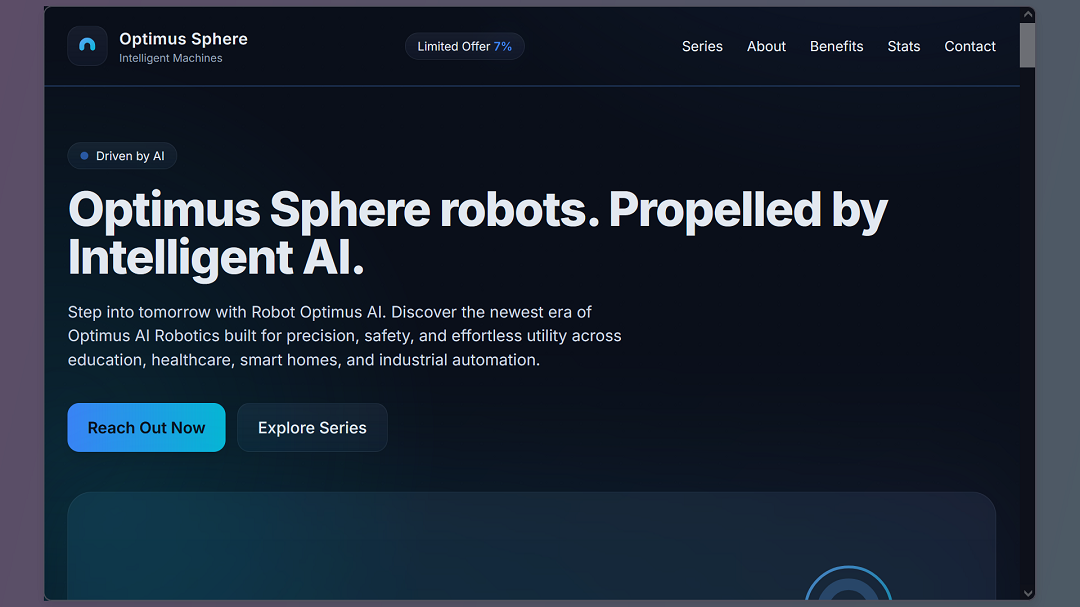The width and height of the screenshot is (1080, 607).
Task: Open the Benefits nav item
Action: pyautogui.click(x=836, y=46)
